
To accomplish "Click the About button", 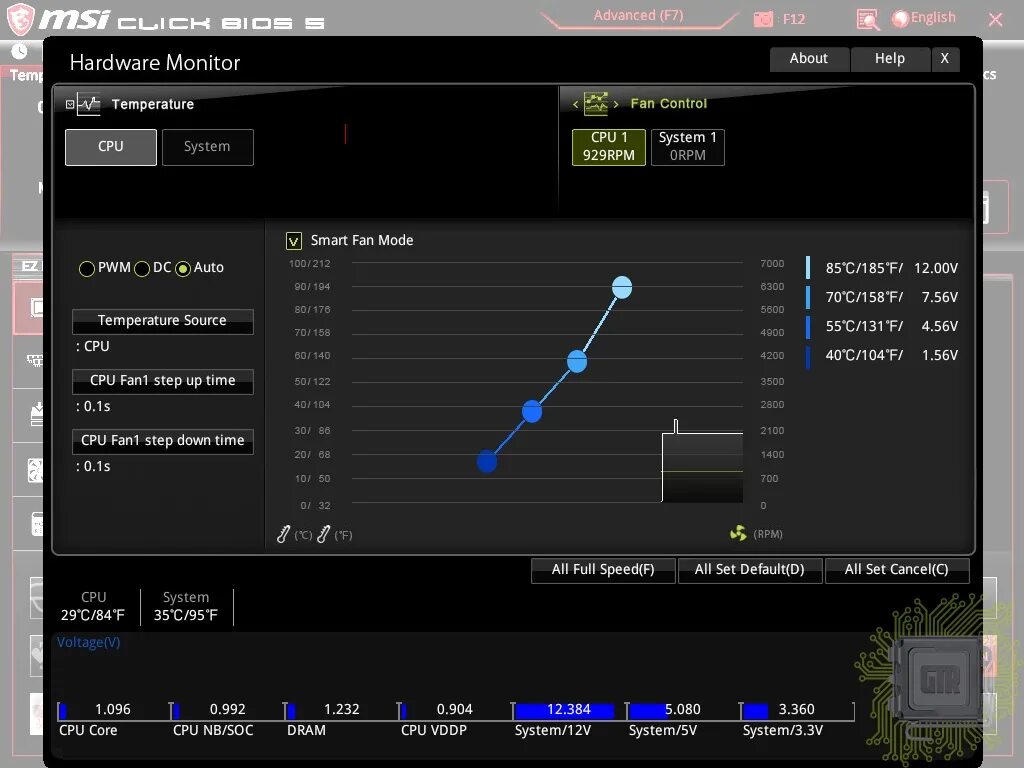I will pos(809,59).
